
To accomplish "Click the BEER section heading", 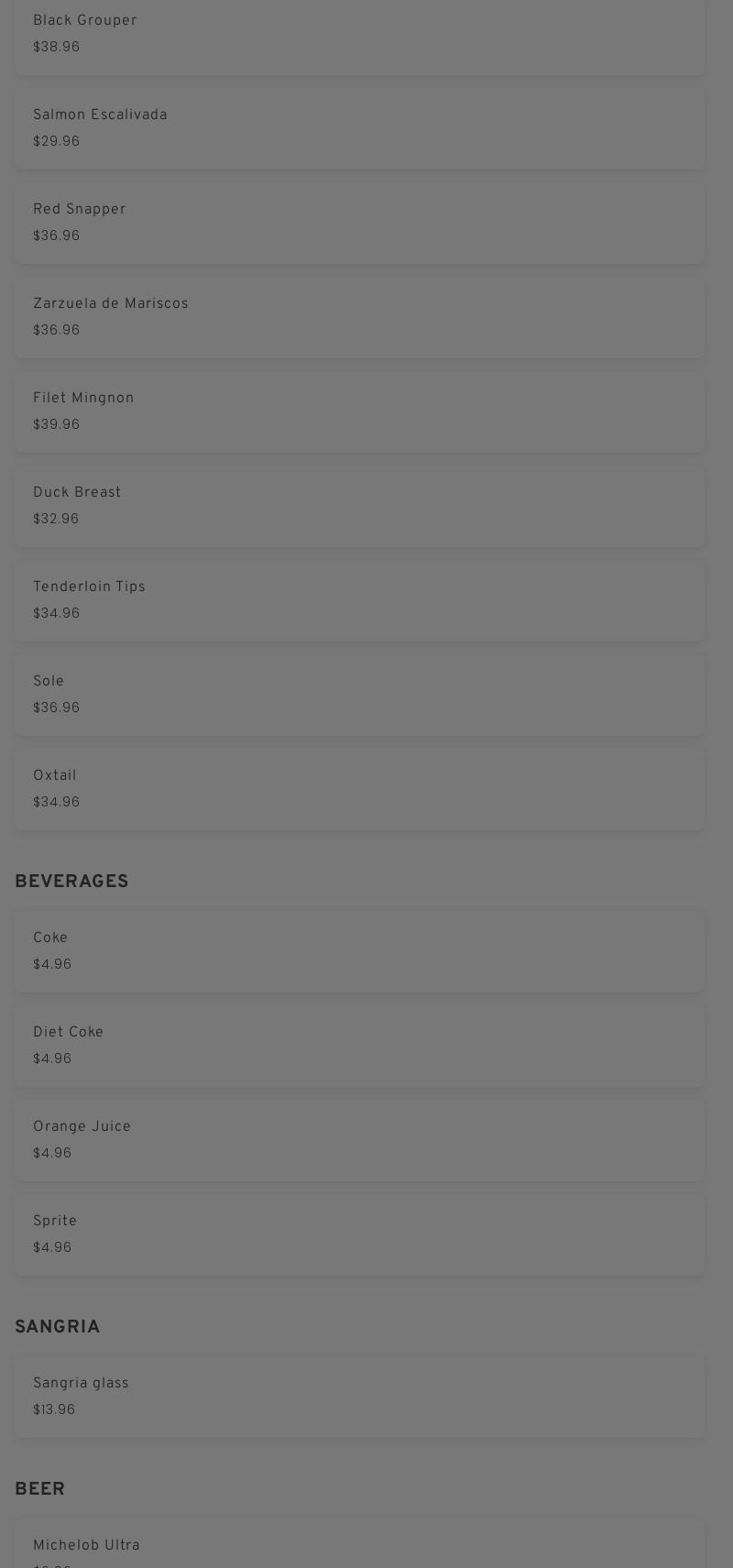I will tap(40, 1489).
